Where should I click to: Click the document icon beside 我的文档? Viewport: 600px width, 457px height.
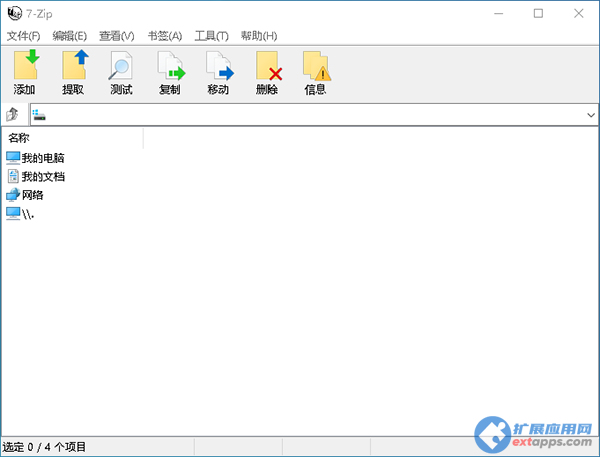point(13,176)
